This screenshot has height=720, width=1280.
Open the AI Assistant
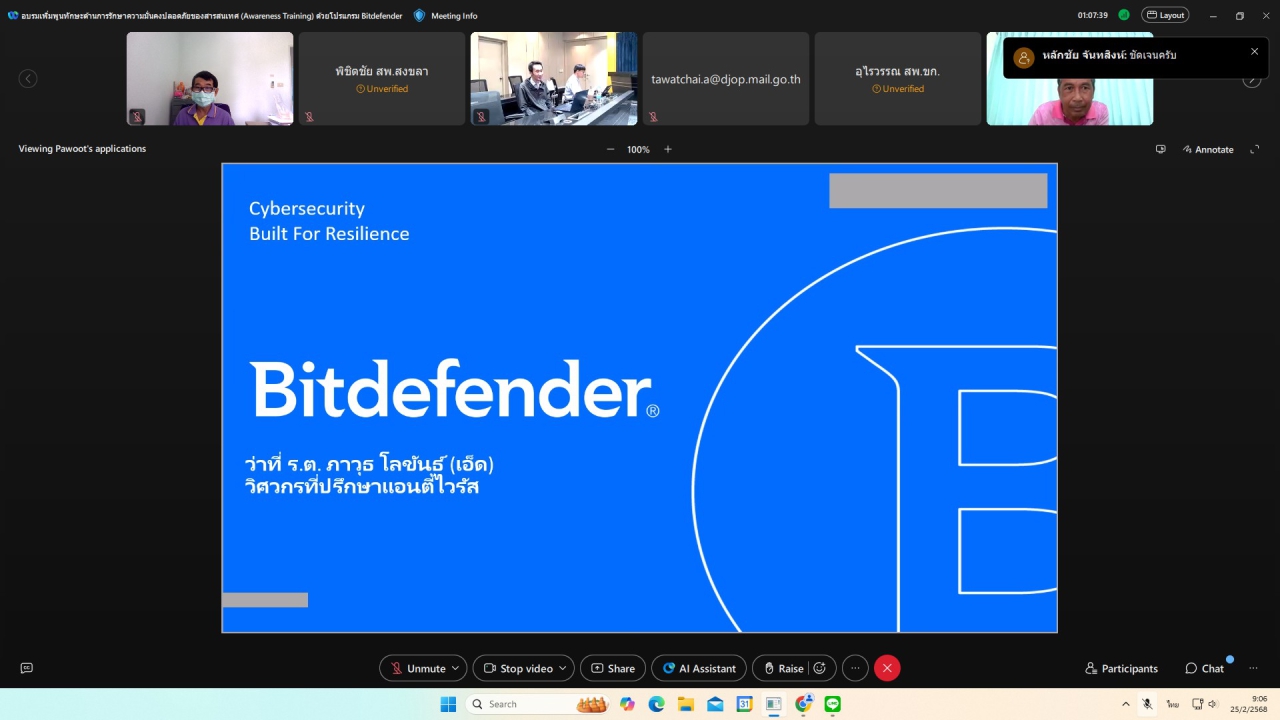pyautogui.click(x=699, y=668)
